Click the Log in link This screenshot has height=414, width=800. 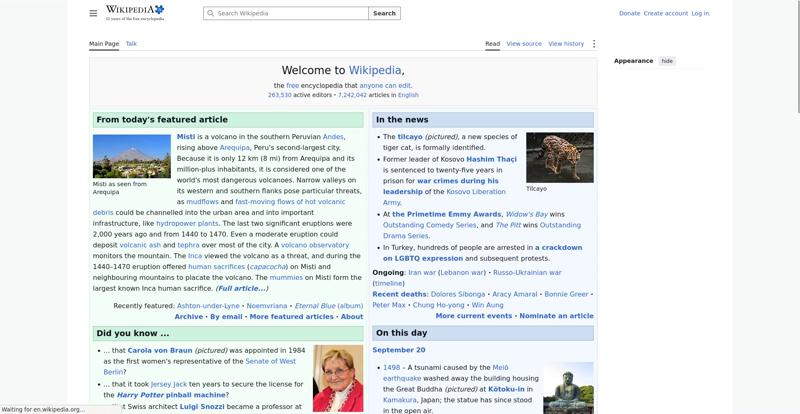point(700,13)
